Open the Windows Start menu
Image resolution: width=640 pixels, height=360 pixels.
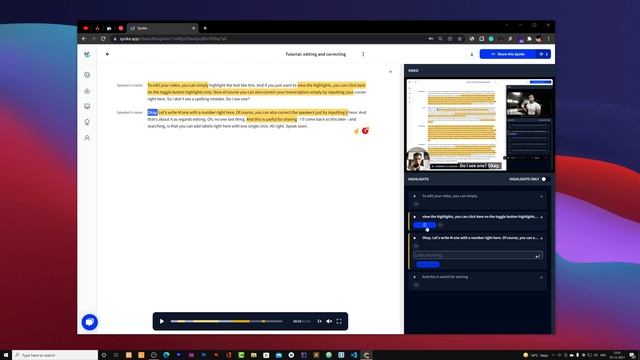point(6,355)
